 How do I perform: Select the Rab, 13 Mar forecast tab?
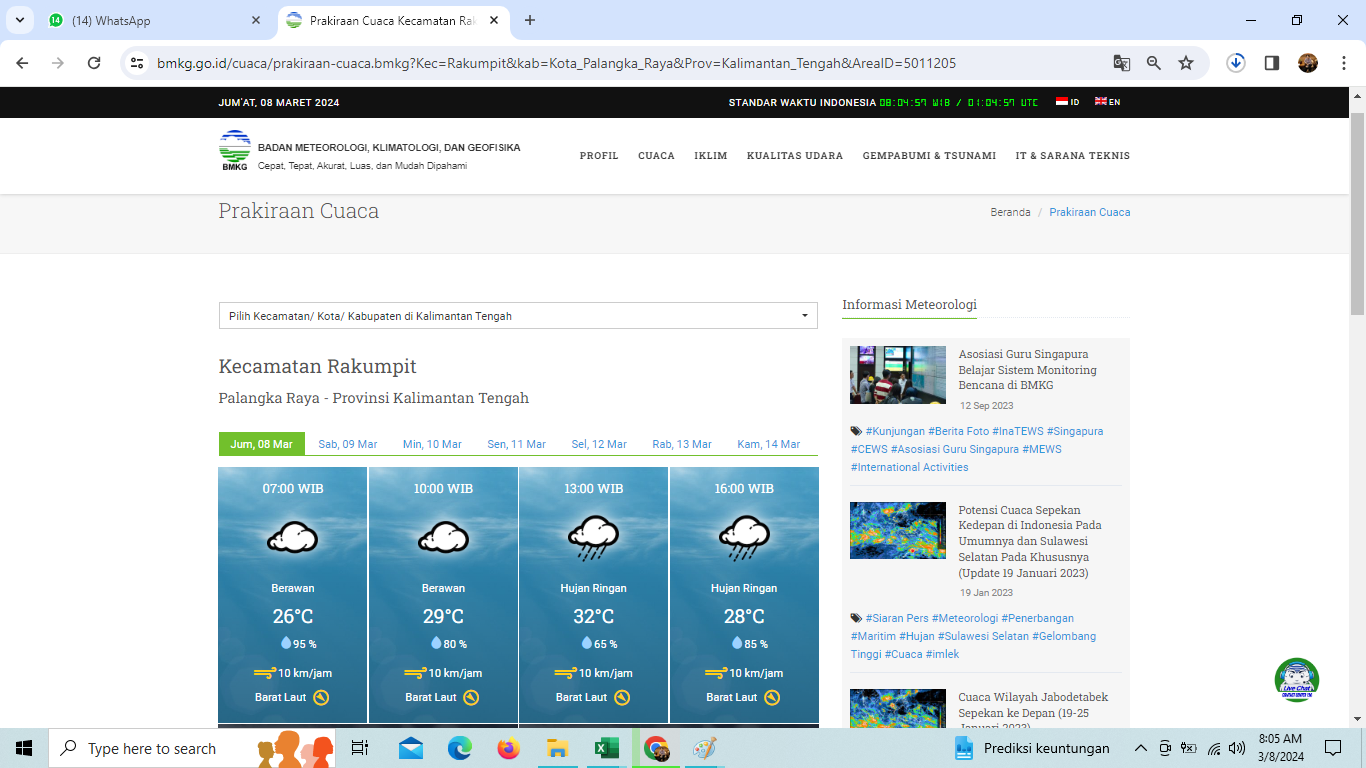[682, 444]
